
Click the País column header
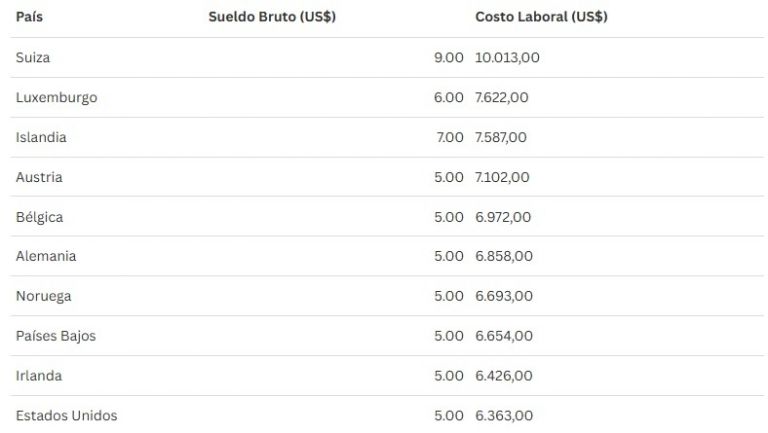tap(30, 17)
